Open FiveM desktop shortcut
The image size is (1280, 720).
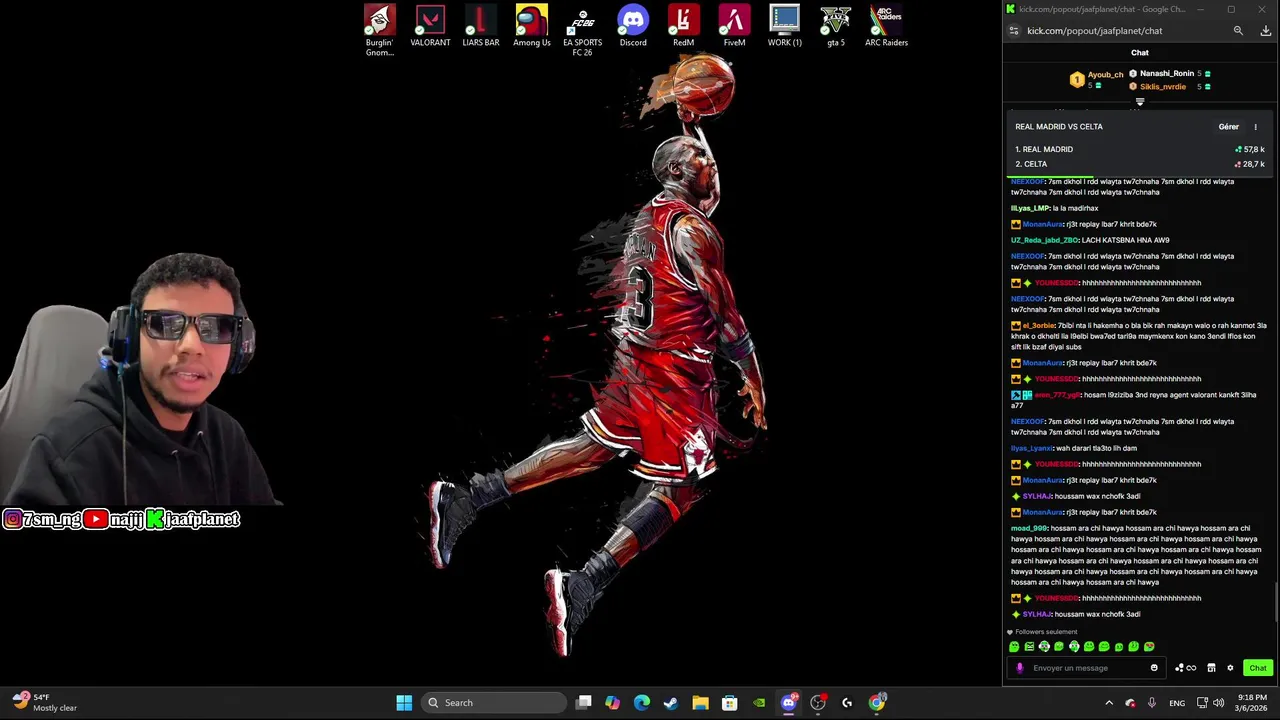pyautogui.click(x=734, y=26)
